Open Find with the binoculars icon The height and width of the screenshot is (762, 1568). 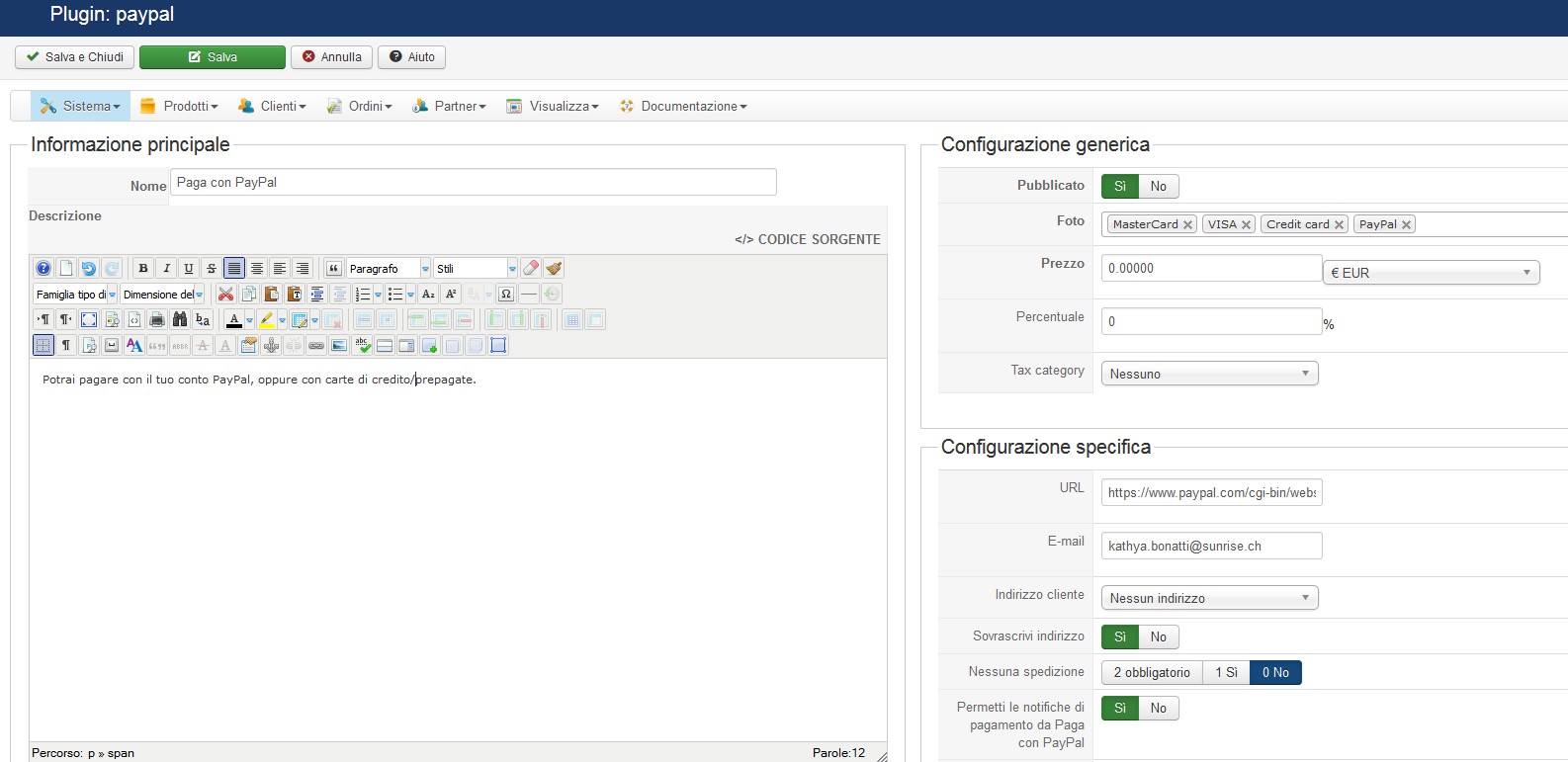[x=180, y=319]
